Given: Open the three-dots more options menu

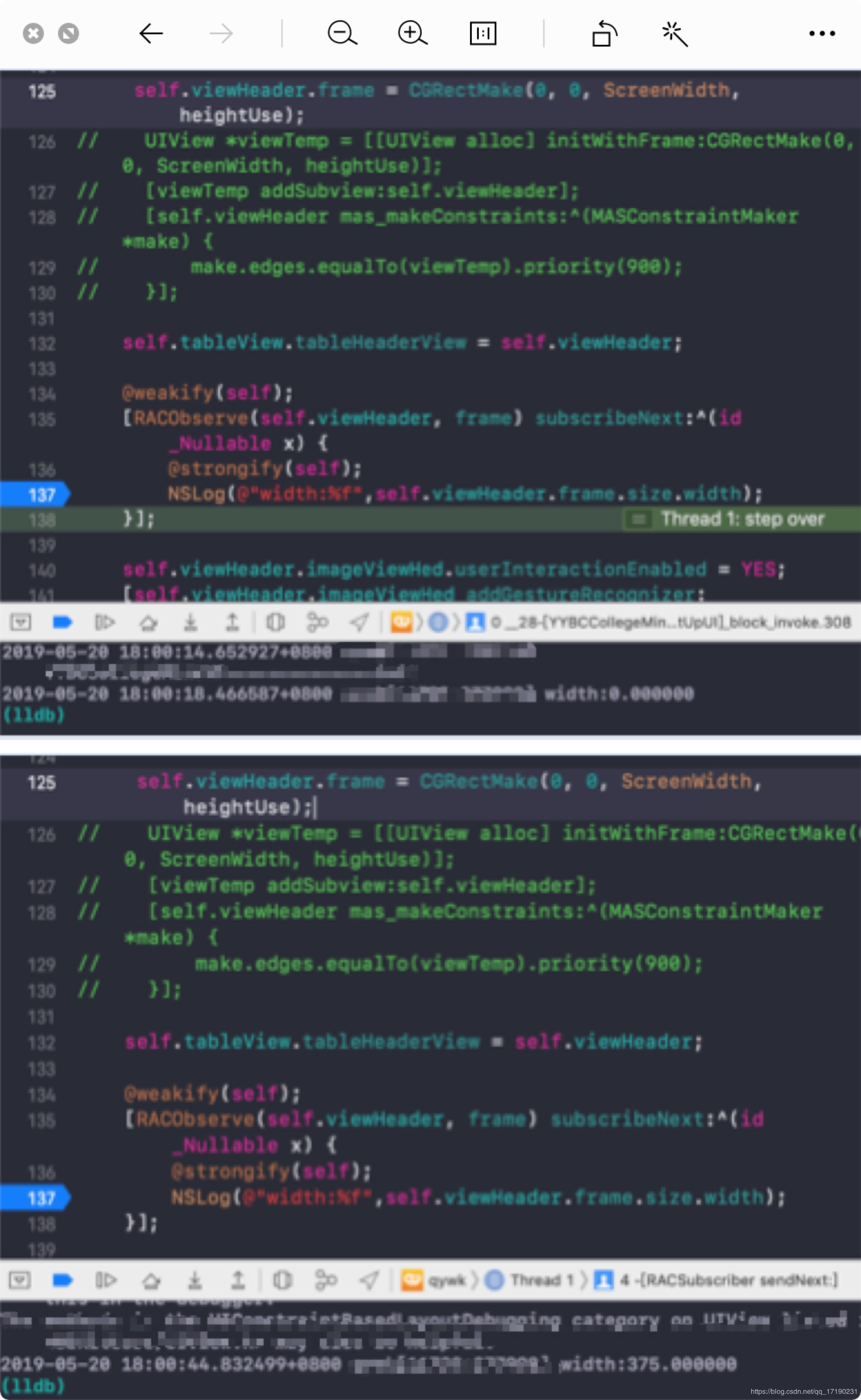Looking at the screenshot, I should [822, 33].
